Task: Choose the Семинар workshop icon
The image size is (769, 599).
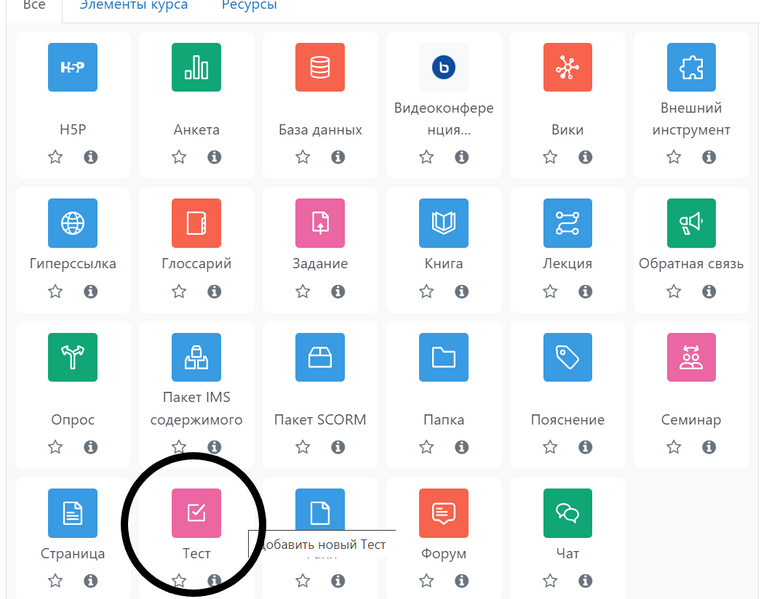Action: (x=691, y=358)
